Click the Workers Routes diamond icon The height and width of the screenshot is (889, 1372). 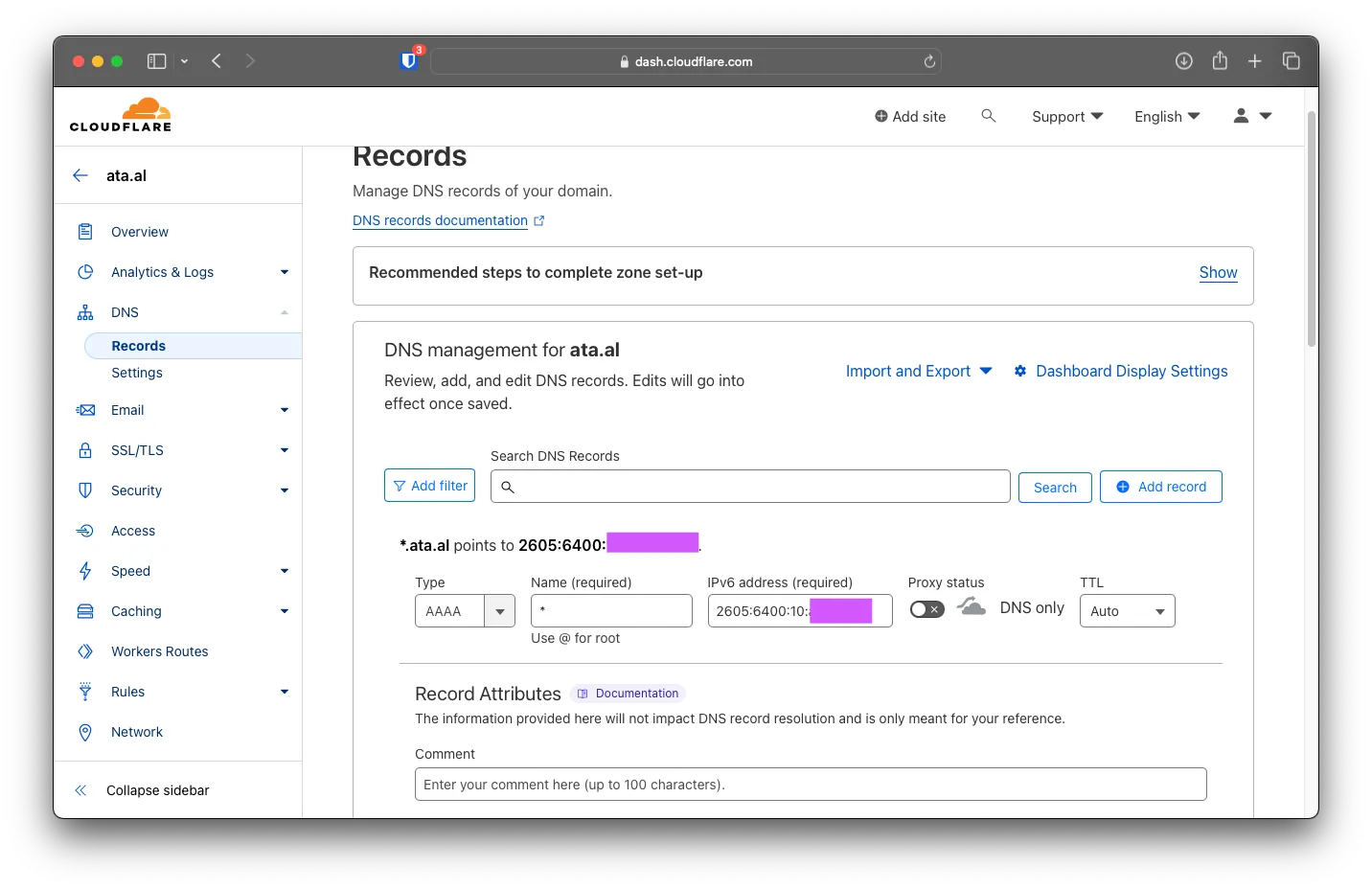pyautogui.click(x=85, y=651)
